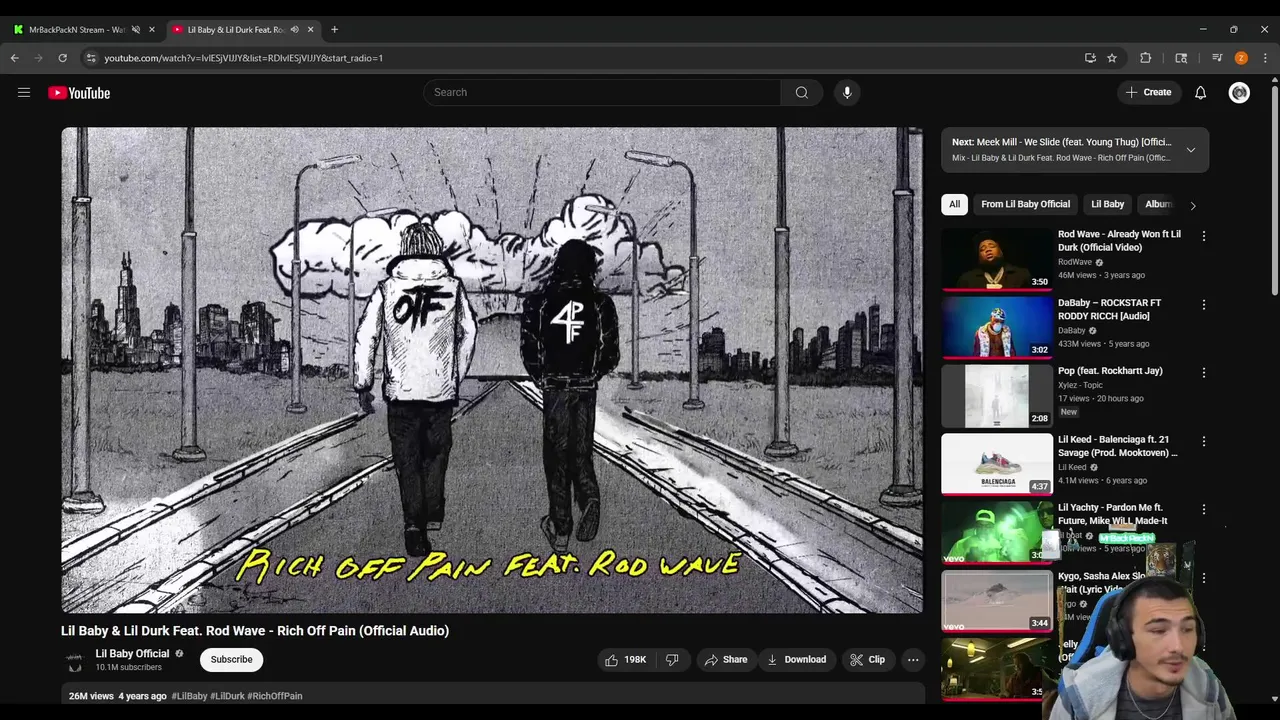1280x720 pixels.
Task: Open Chrome media controls icon
Action: pos(1217,58)
